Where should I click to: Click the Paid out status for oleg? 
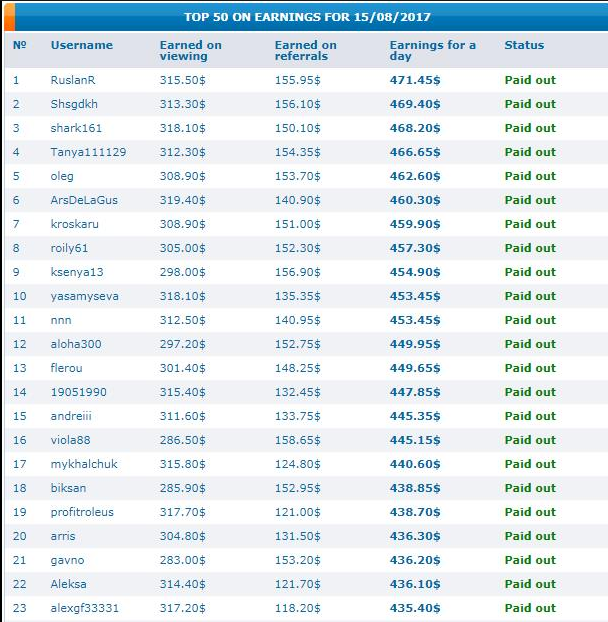(530, 176)
